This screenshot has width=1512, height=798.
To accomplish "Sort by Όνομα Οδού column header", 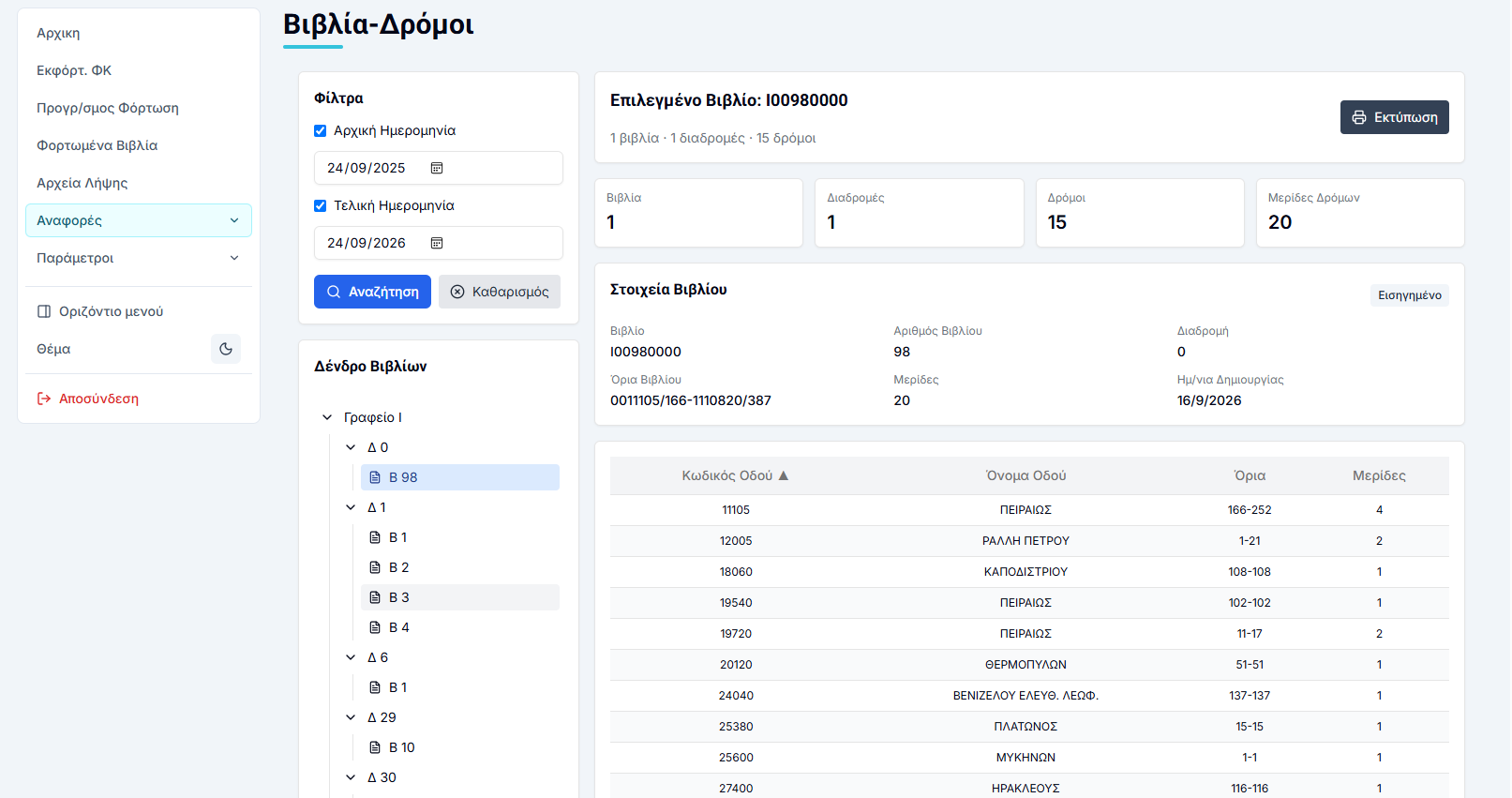I will pos(1026,475).
